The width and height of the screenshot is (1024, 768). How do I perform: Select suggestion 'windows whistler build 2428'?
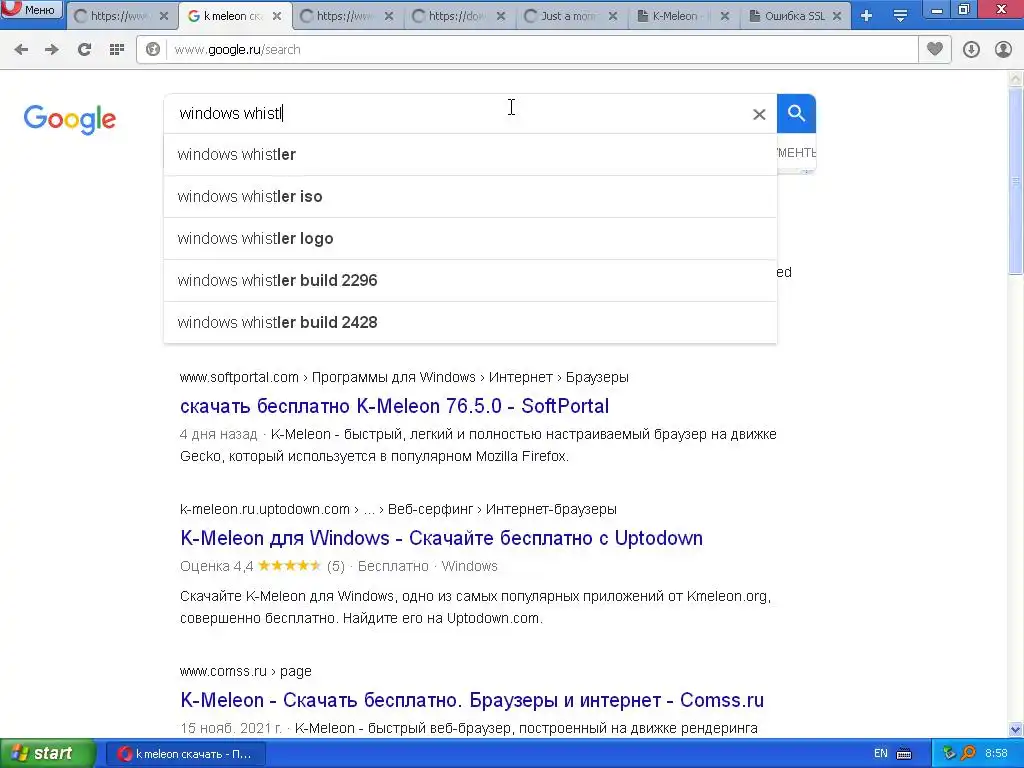[470, 322]
